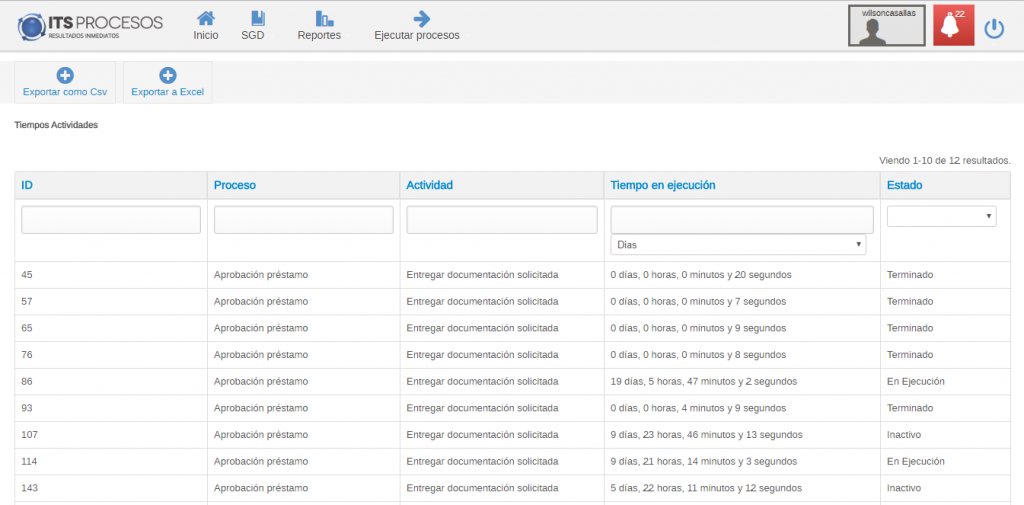
Task: Sort by Tiempo en ejecución column
Action: tap(663, 185)
